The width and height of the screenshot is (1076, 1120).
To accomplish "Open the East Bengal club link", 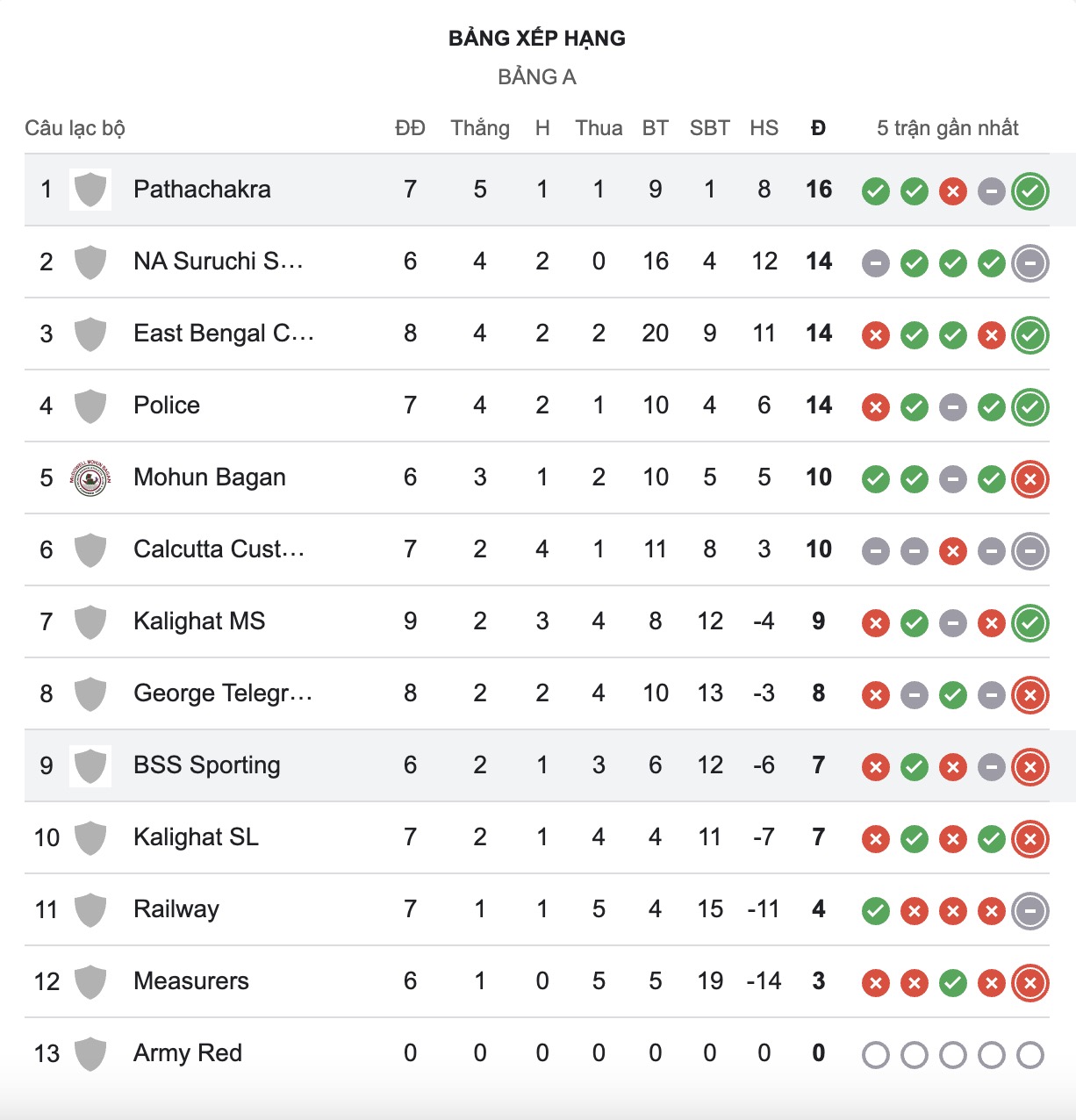I will pos(224,334).
